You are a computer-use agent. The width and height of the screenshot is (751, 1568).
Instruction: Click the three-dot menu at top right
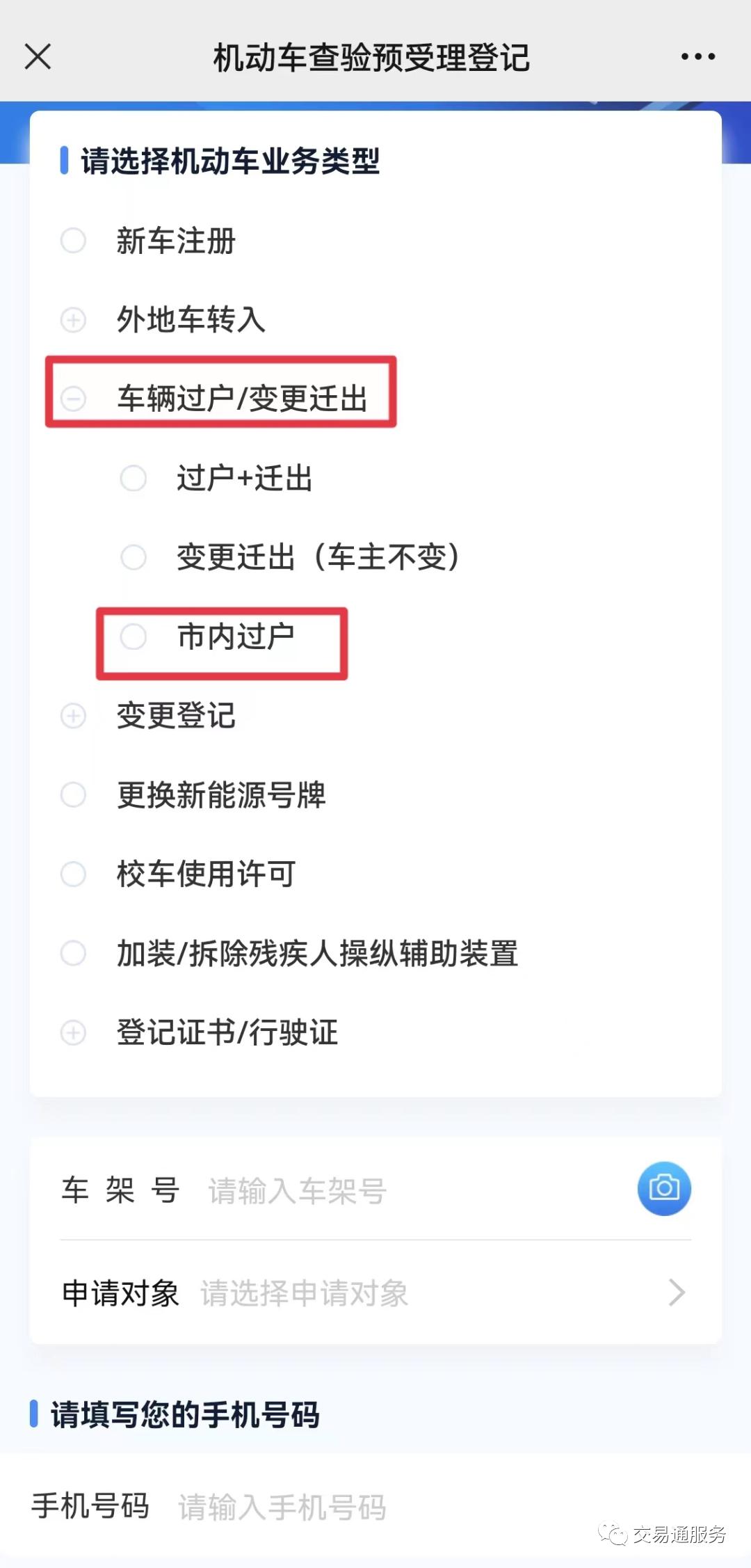697,56
